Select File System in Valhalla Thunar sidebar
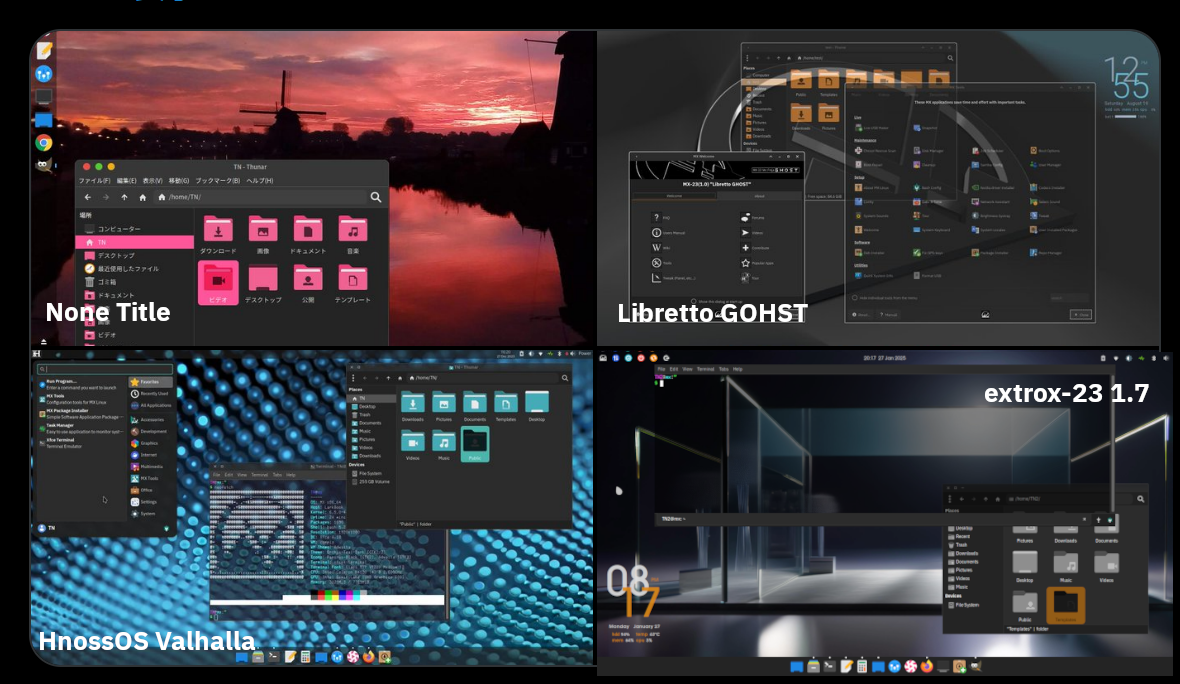The width and height of the screenshot is (1180, 684). (x=369, y=473)
